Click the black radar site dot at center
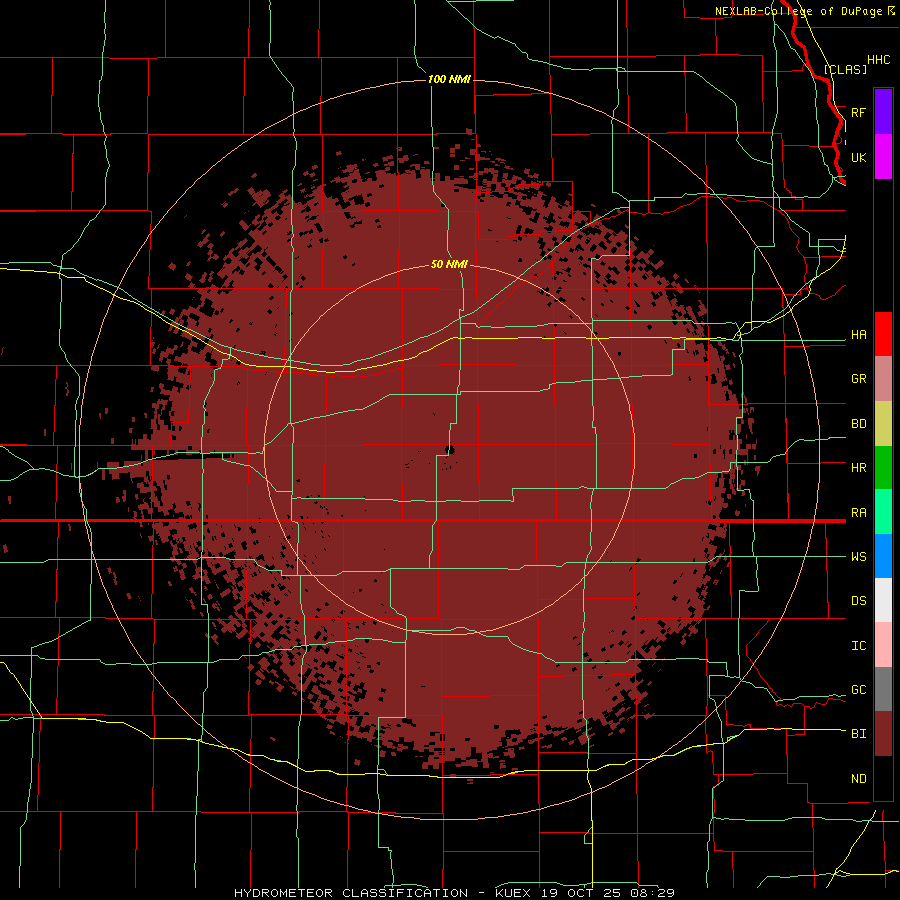 pyautogui.click(x=450, y=450)
